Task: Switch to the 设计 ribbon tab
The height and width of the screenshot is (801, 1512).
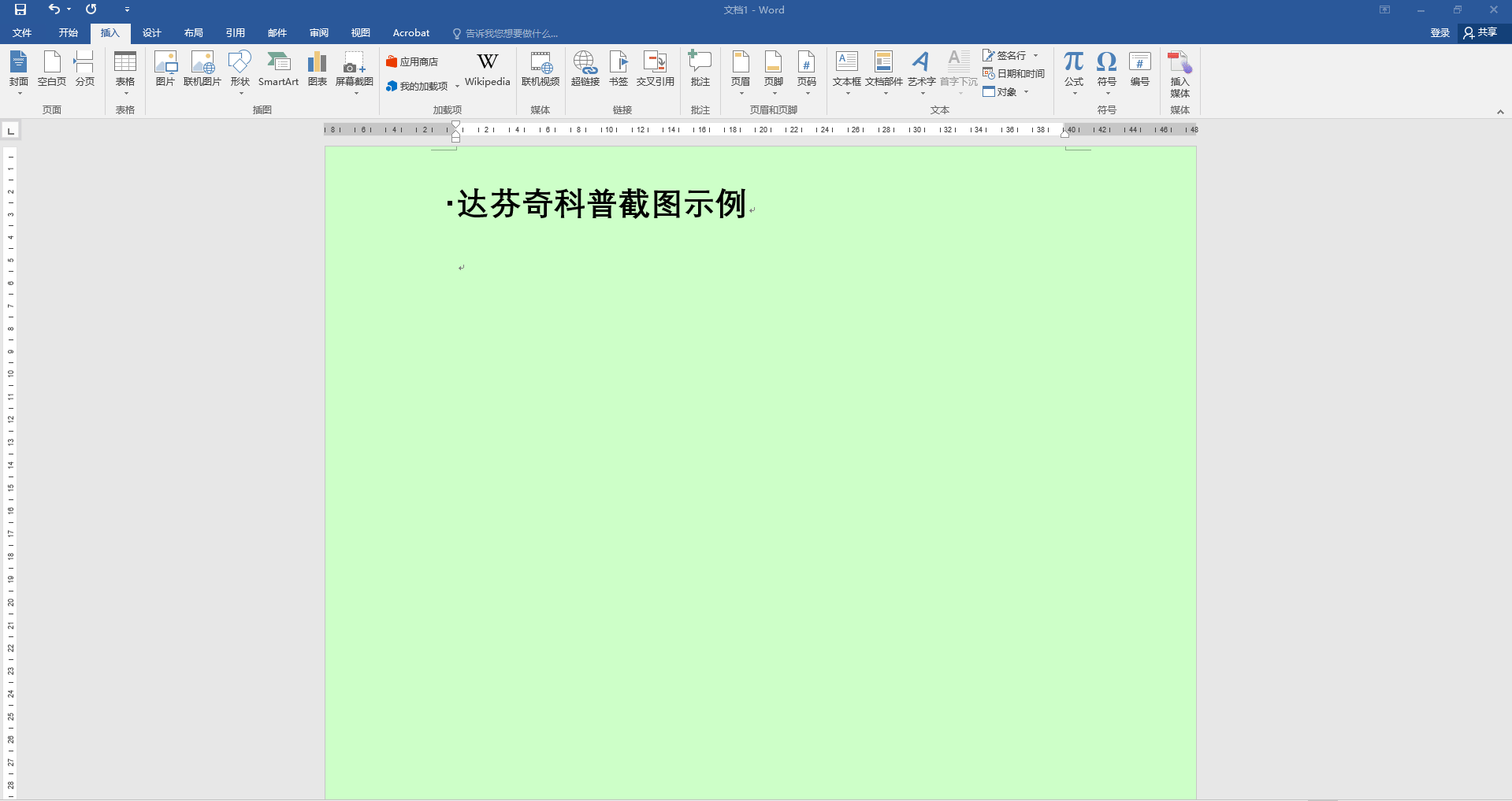Action: point(150,32)
